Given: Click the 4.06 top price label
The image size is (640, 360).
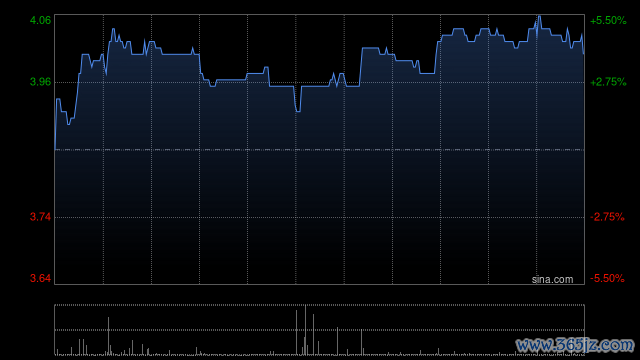Looking at the screenshot, I should [40, 20].
